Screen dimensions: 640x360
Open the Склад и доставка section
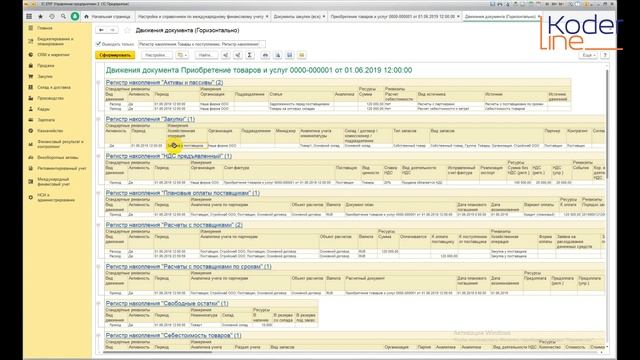click(54, 87)
